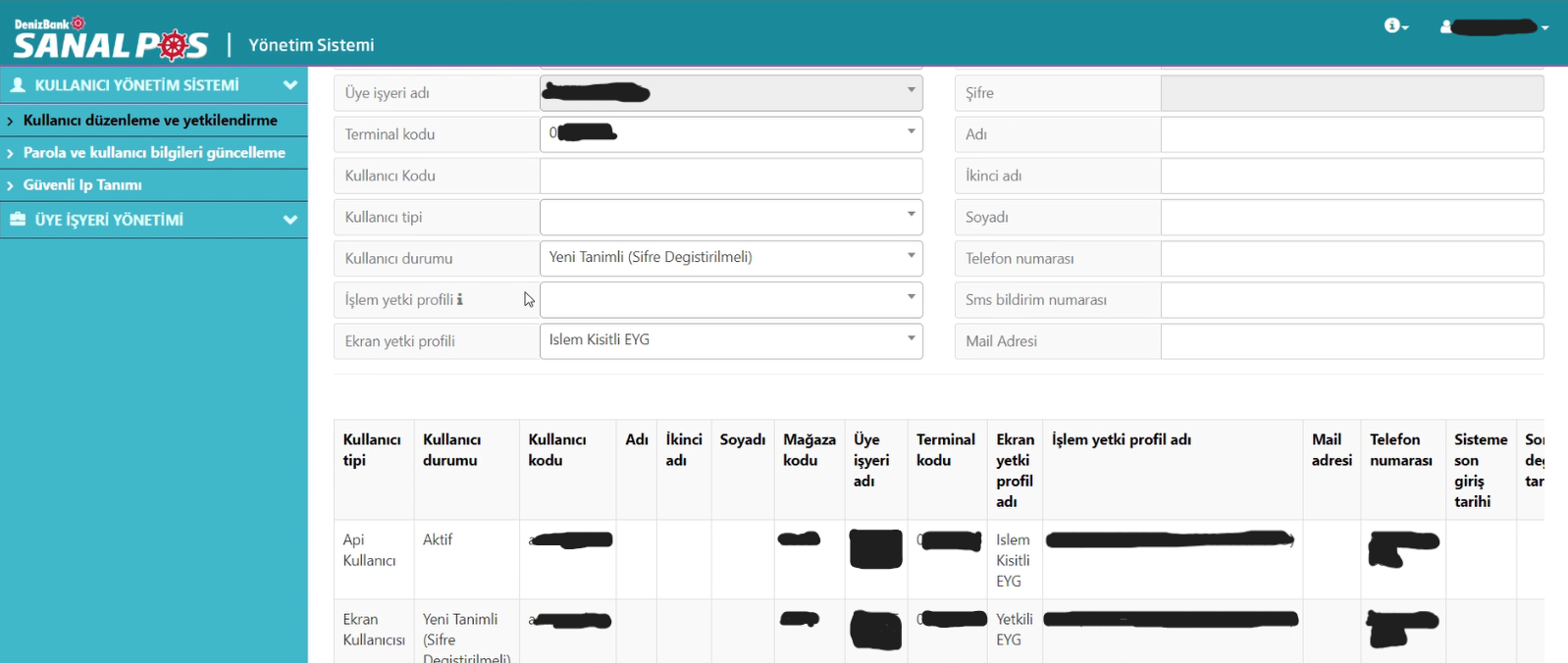Expand the Kullanıcı tipi dropdown
Viewport: 1568px width, 663px height.
(730, 217)
